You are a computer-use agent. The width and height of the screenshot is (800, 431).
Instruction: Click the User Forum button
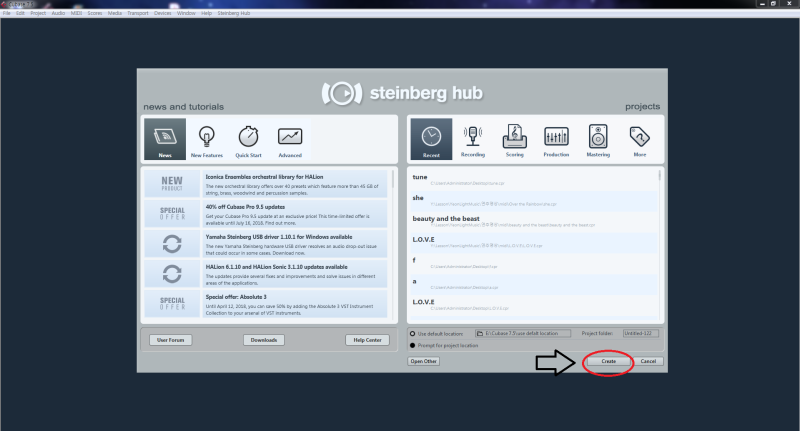coord(170,340)
